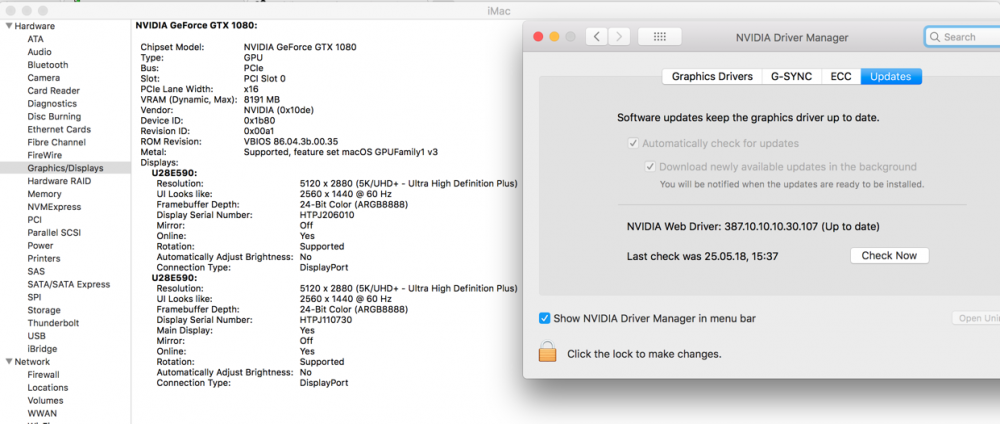Select Graphics/Displays in the sidebar
Image resolution: width=1000 pixels, height=424 pixels.
(x=65, y=168)
